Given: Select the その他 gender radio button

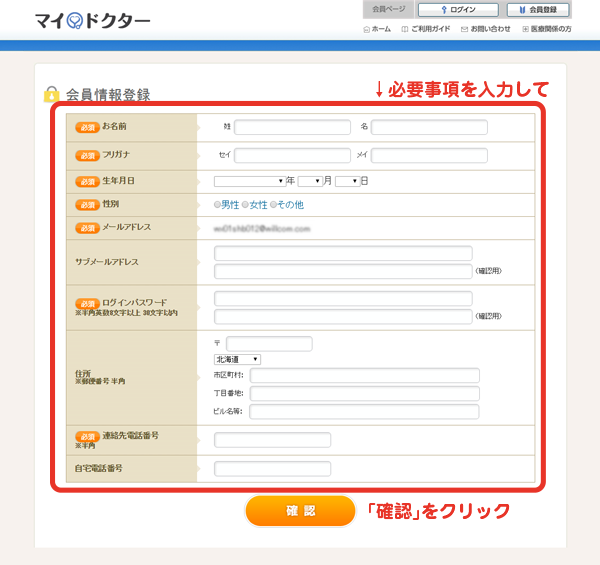Looking at the screenshot, I should click(x=273, y=205).
